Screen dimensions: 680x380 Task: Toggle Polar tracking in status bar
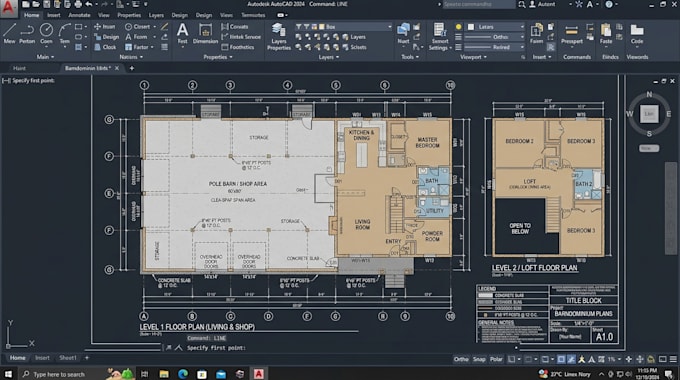[496, 359]
